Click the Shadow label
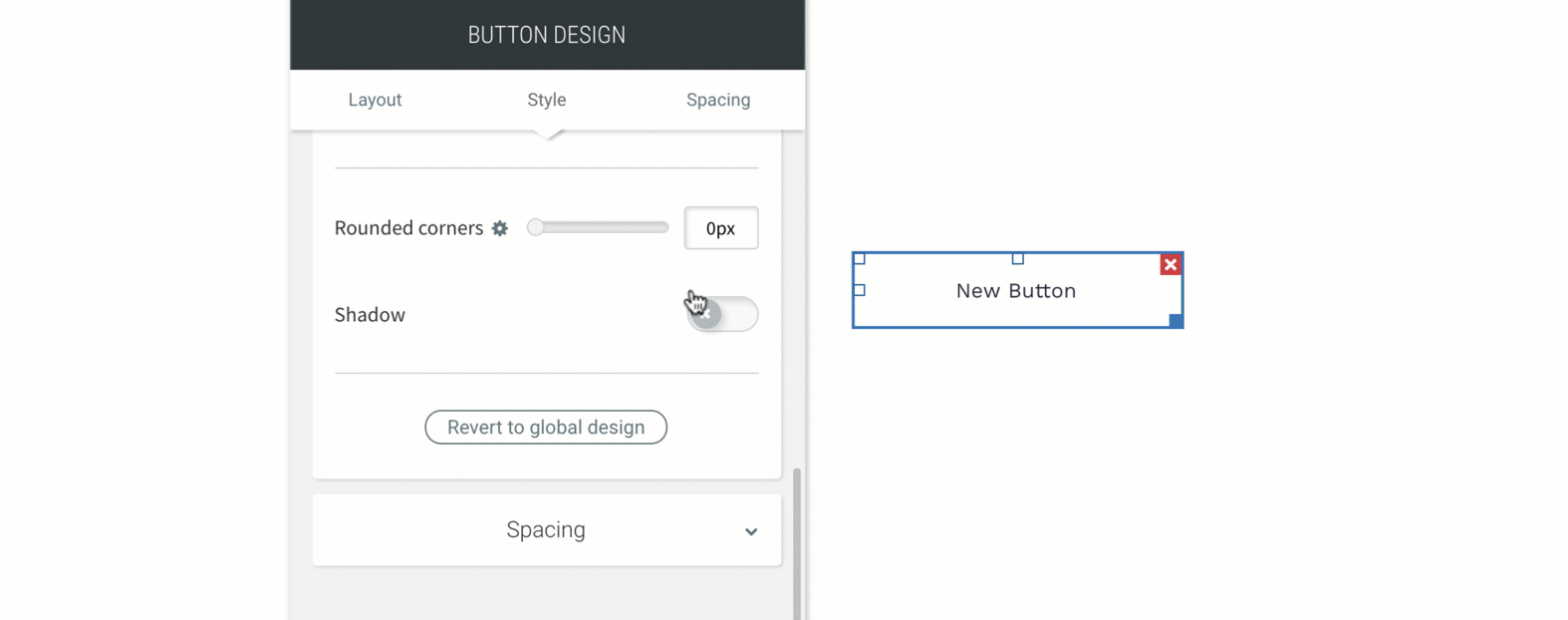Viewport: 1568px width, 620px height. tap(370, 315)
